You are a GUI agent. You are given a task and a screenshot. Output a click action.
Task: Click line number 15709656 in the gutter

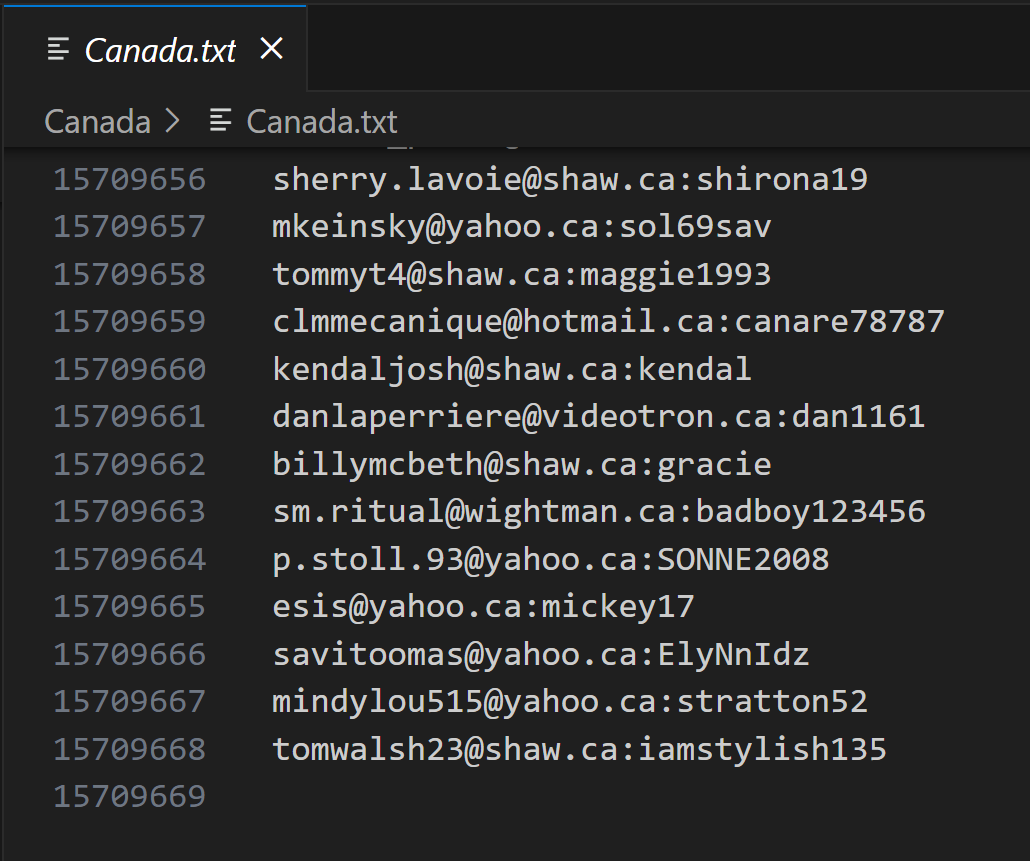pos(129,180)
